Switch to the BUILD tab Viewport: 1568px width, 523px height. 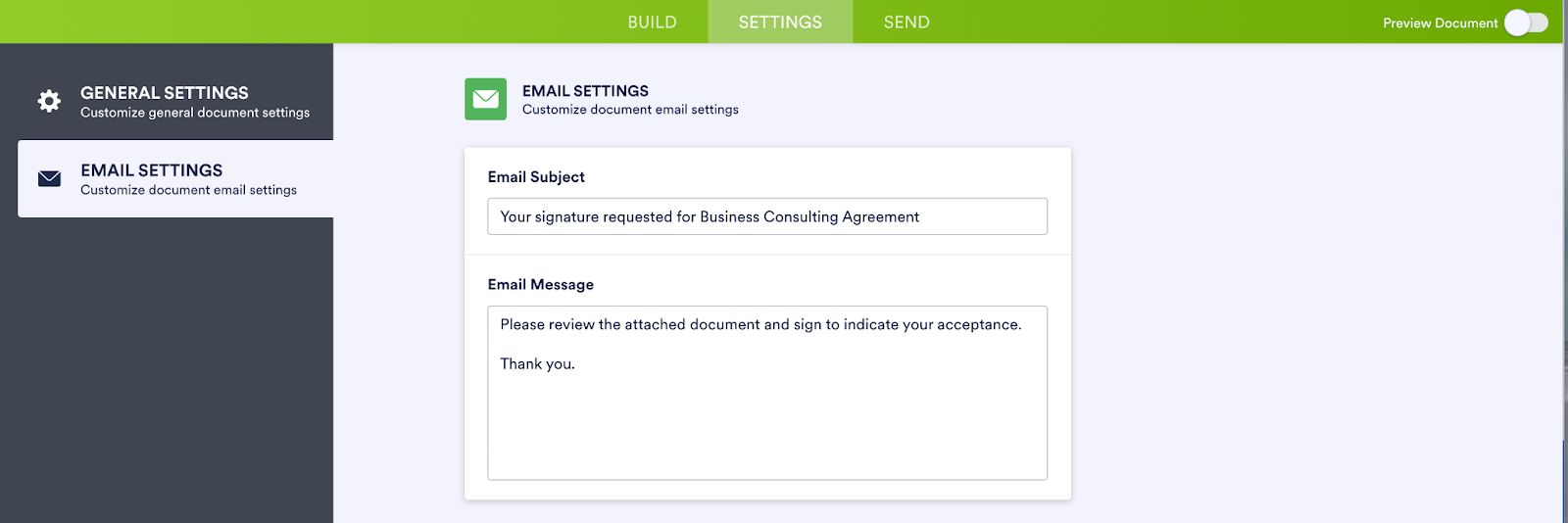652,22
